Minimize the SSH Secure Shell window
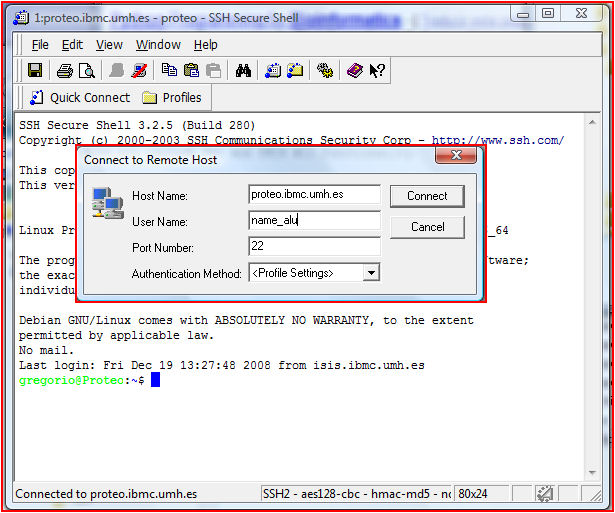This screenshot has width=615, height=513. click(x=523, y=14)
